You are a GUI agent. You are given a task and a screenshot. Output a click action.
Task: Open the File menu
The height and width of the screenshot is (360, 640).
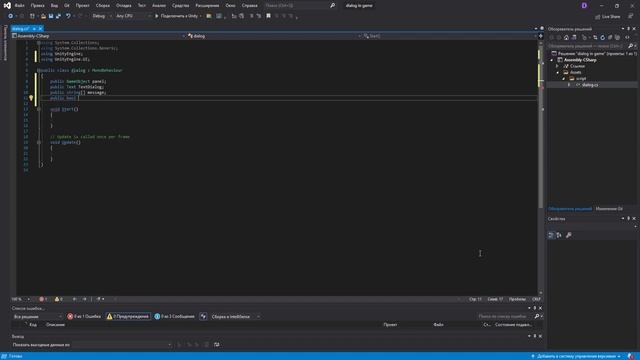tap(19, 6)
